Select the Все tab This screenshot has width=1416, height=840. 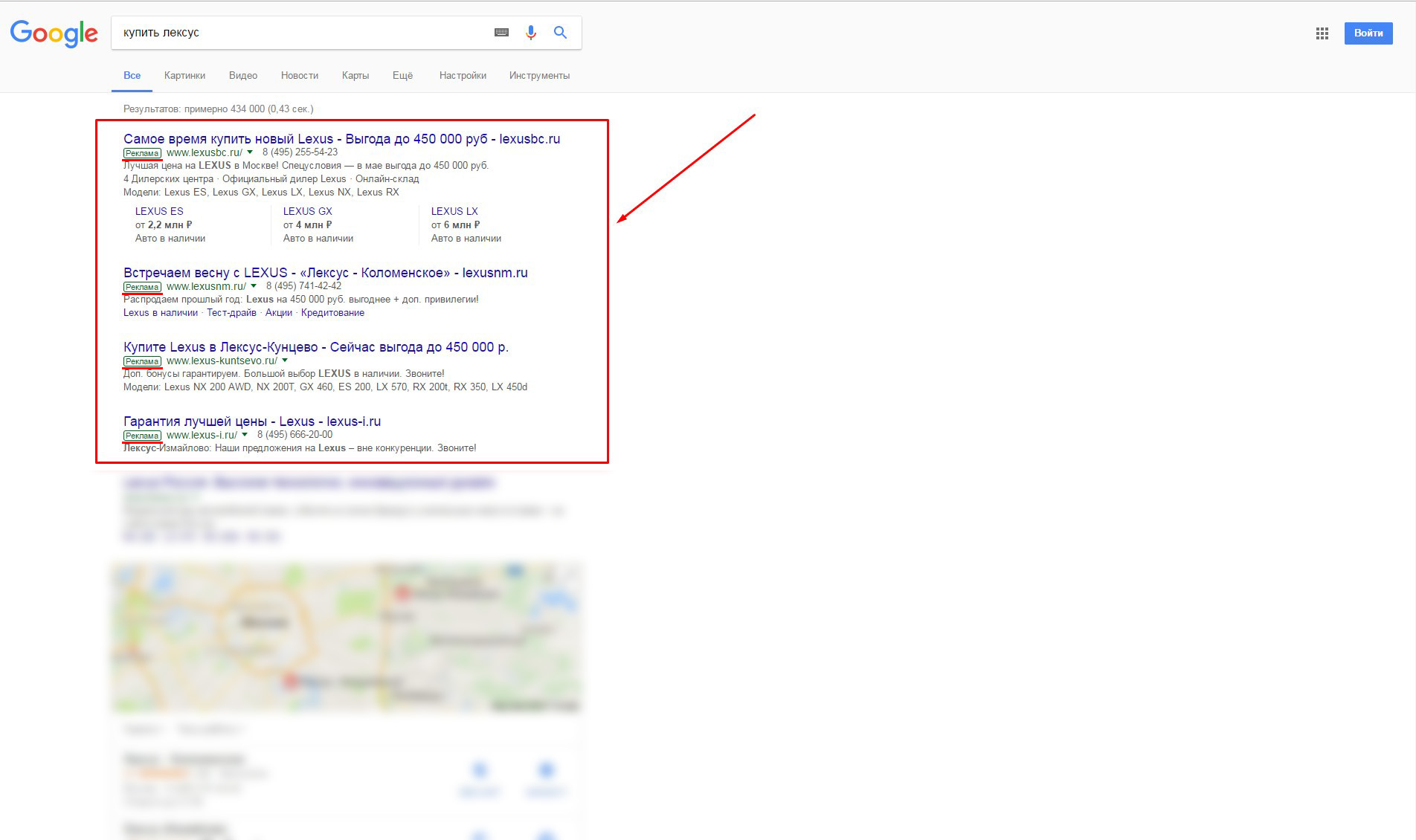click(x=132, y=75)
